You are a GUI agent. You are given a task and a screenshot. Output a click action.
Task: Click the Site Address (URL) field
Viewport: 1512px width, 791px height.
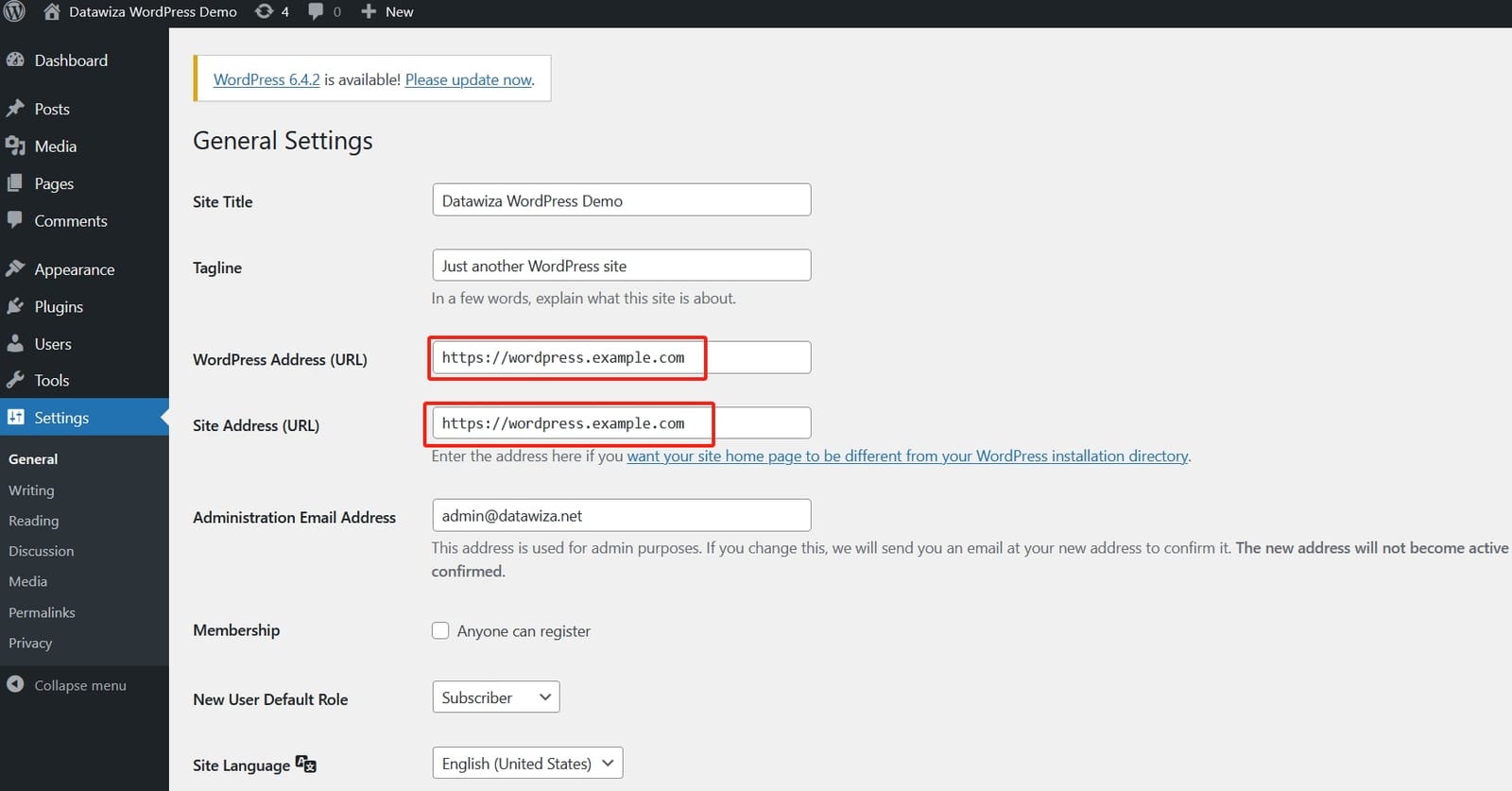[x=622, y=422]
